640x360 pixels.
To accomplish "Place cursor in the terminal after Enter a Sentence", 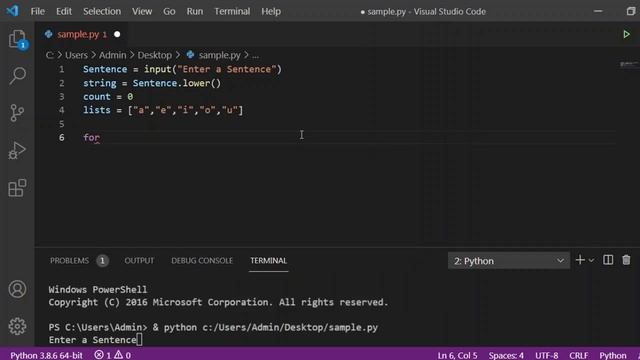I will 139,340.
